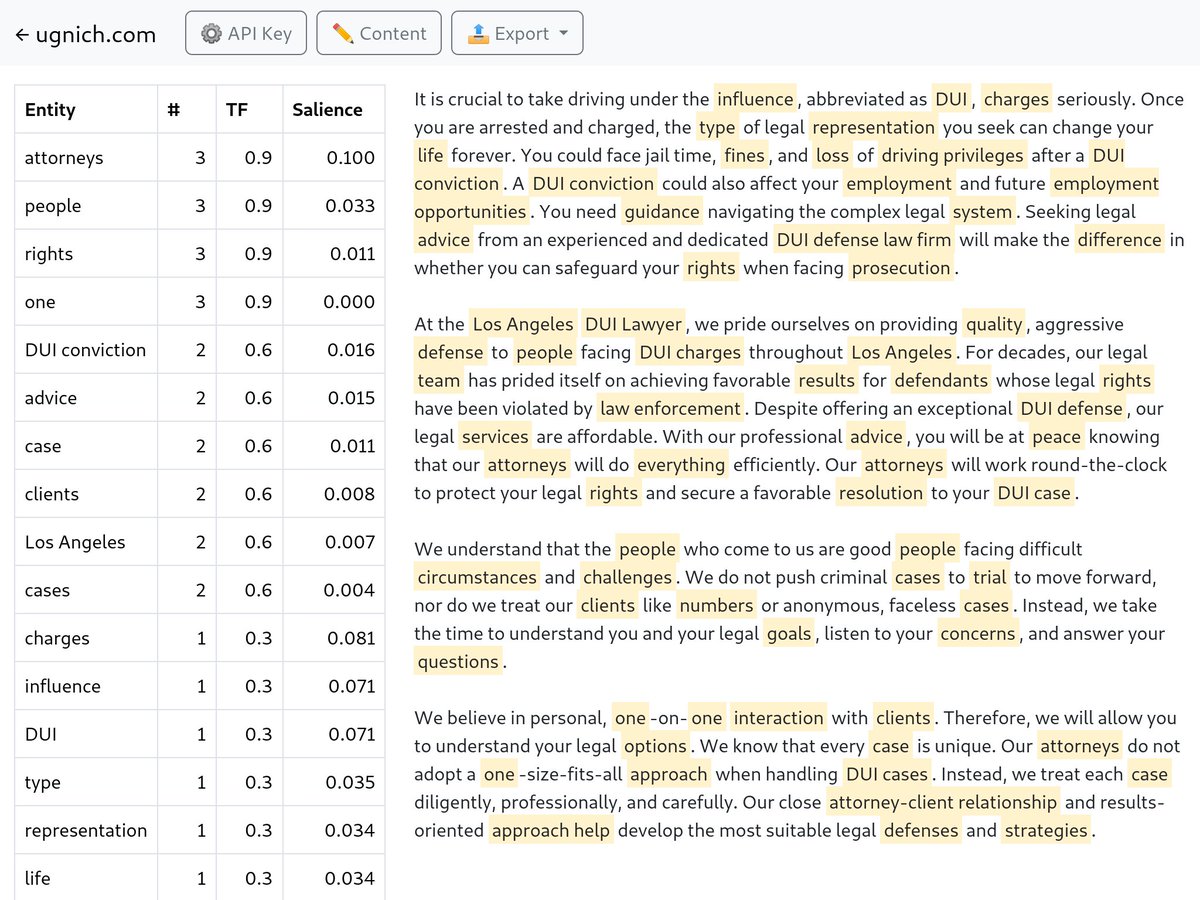The width and height of the screenshot is (1200, 900).
Task: Click highlighted 'strategies' in last paragraph
Action: click(1046, 831)
